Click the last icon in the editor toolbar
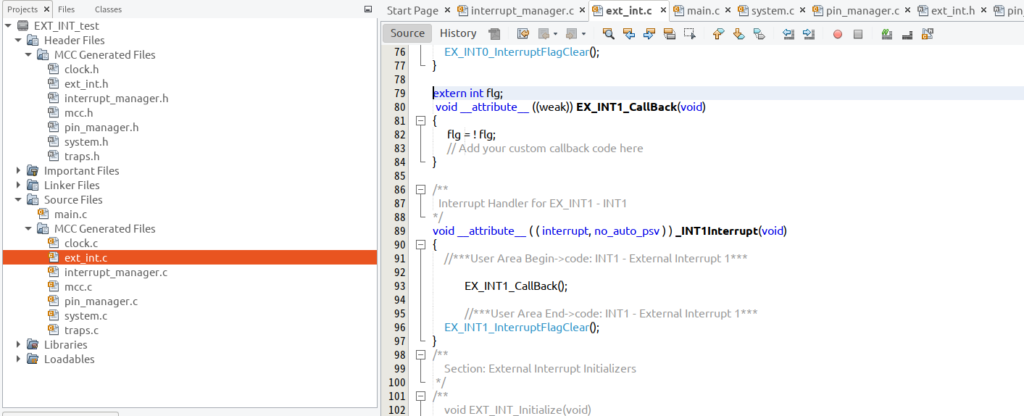1024x416 pixels. [927, 33]
